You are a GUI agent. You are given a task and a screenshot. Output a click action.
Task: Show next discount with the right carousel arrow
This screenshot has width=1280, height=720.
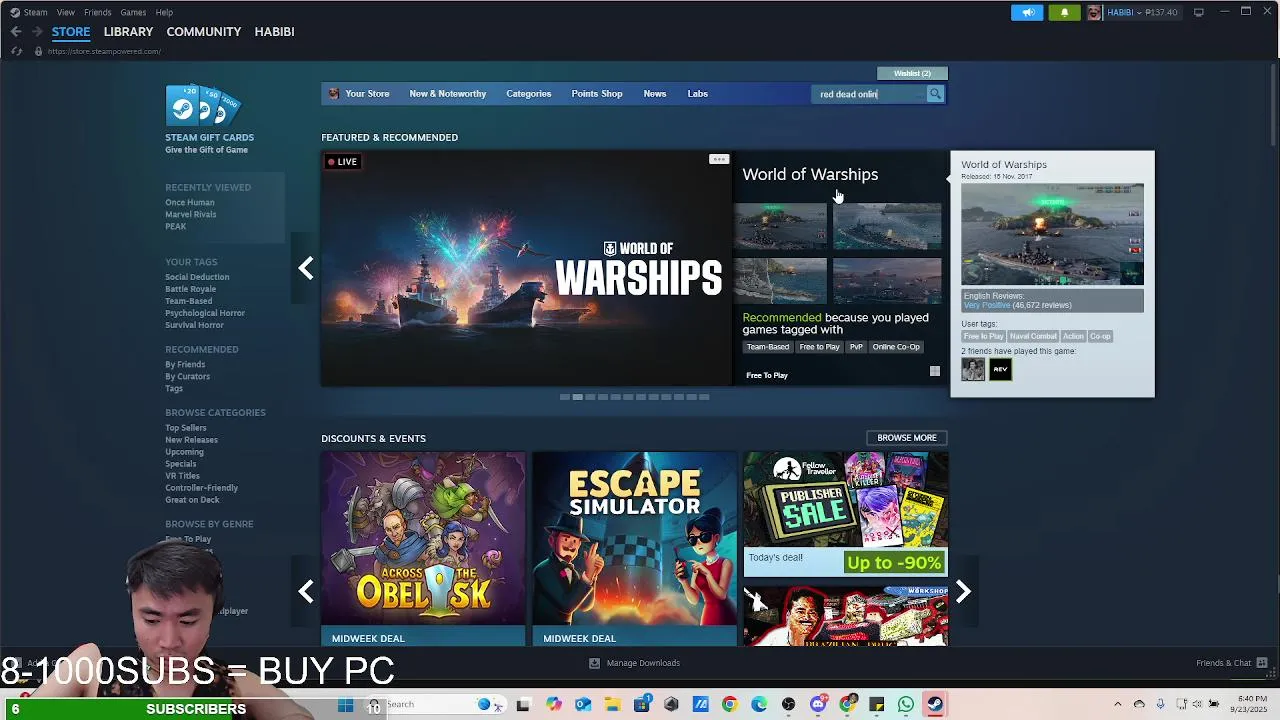(x=963, y=592)
